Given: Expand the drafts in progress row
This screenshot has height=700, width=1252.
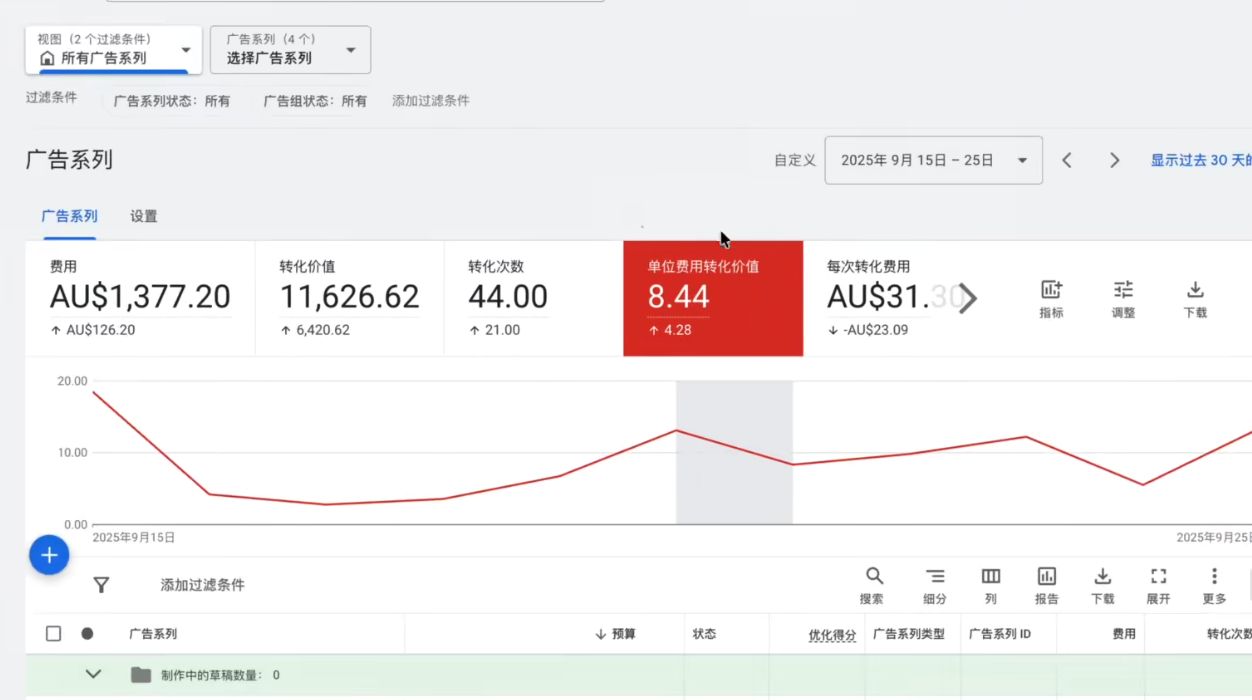Looking at the screenshot, I should pos(93,674).
